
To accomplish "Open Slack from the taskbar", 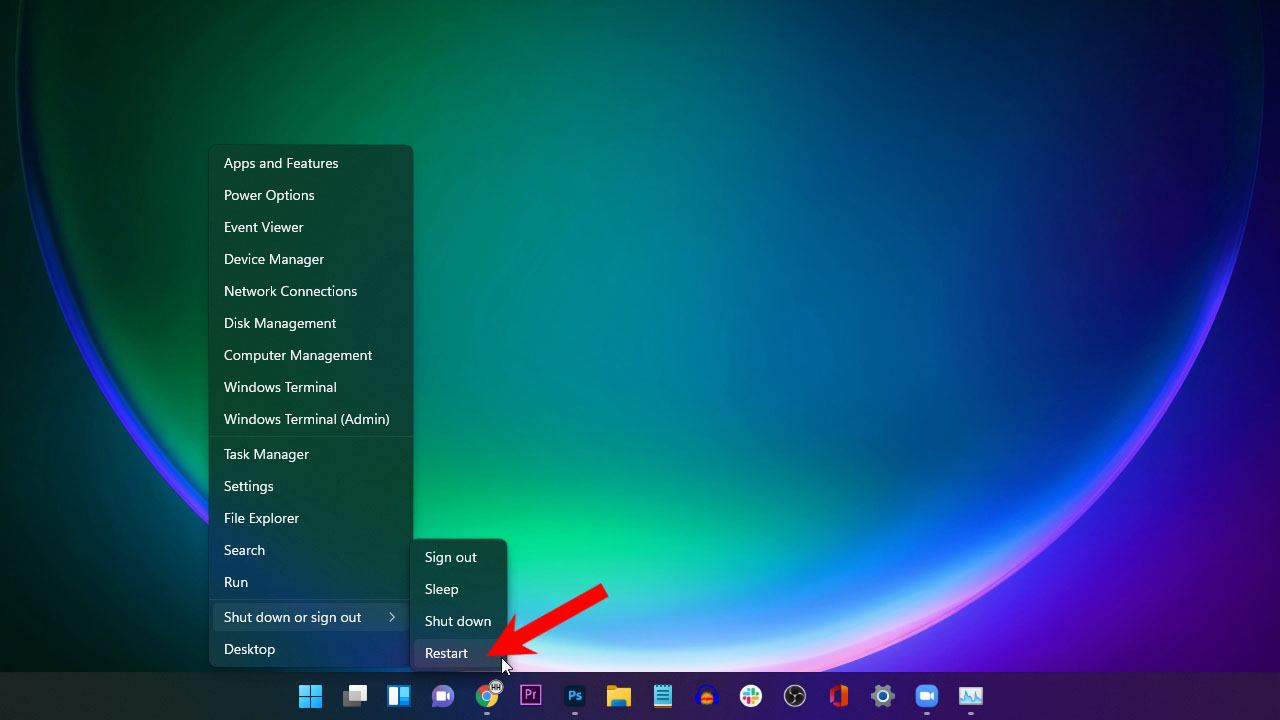I will 750,695.
